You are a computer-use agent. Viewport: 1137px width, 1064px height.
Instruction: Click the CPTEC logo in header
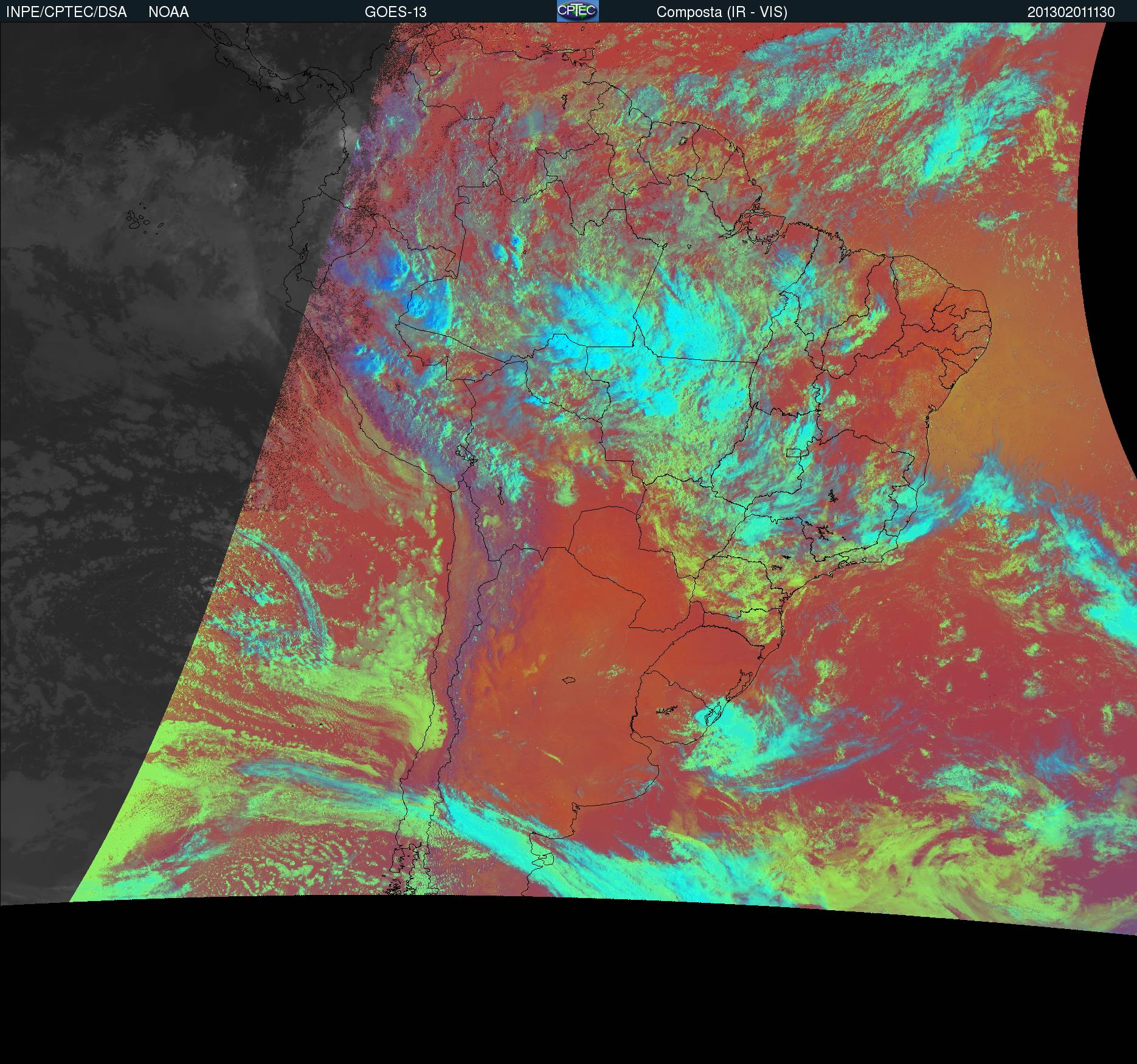pyautogui.click(x=577, y=11)
